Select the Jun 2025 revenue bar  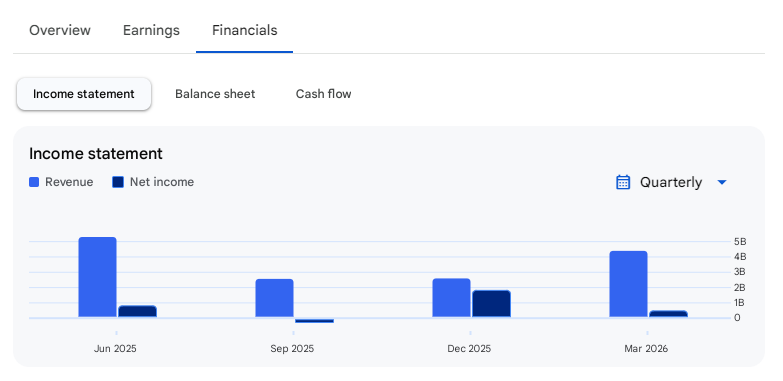(97, 277)
